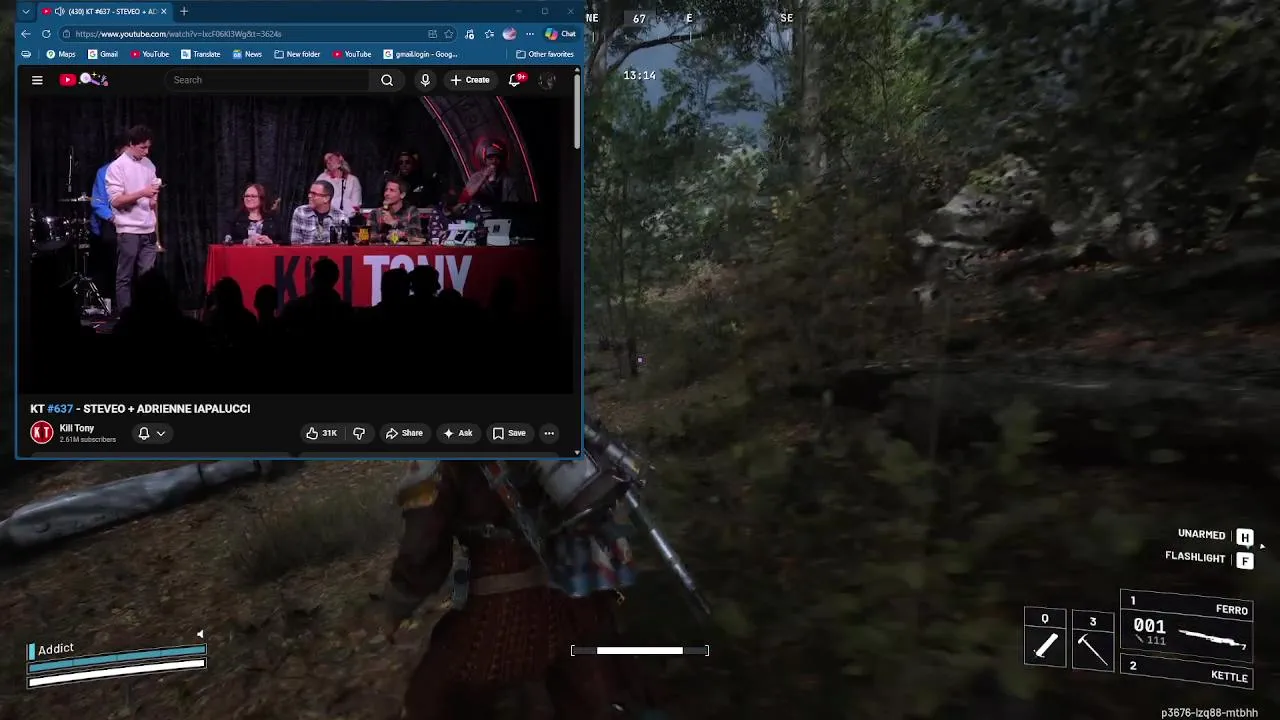Open first YouTube bookmark after Gmail
The width and height of the screenshot is (1280, 720).
(x=150, y=54)
